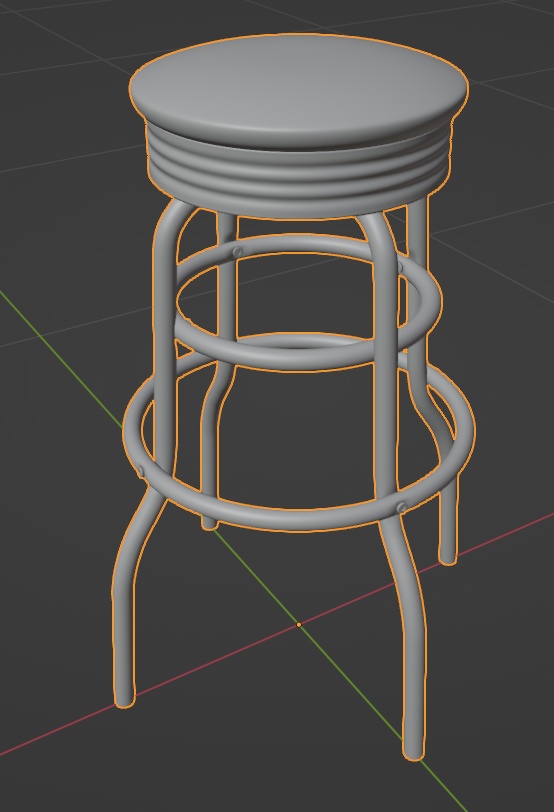The width and height of the screenshot is (554, 812).
Task: Click the bottom foot of the front-left leg
Action: point(124,697)
